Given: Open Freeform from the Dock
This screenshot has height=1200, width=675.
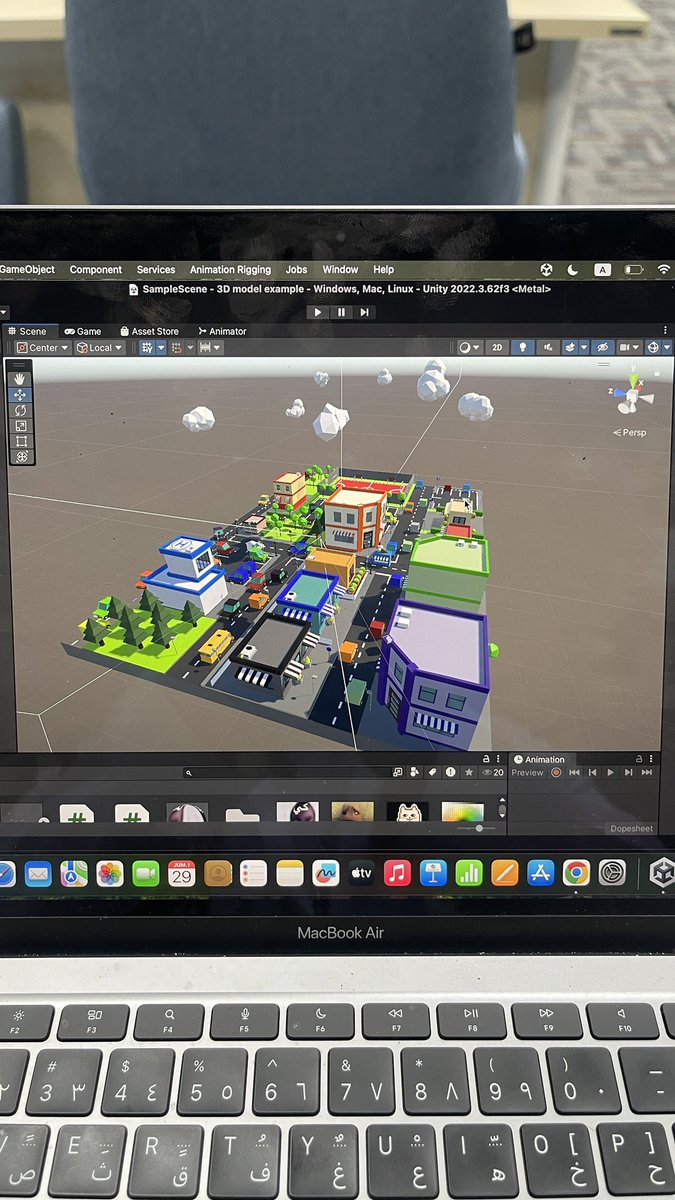Looking at the screenshot, I should 326,873.
